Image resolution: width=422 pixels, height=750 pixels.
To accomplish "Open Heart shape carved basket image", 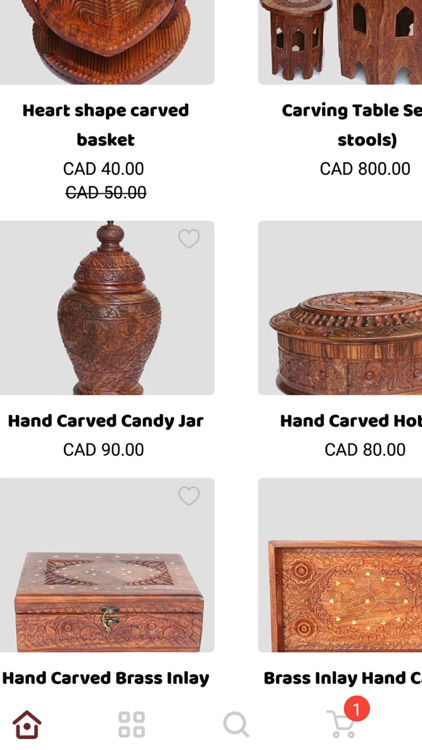I will click(x=107, y=42).
